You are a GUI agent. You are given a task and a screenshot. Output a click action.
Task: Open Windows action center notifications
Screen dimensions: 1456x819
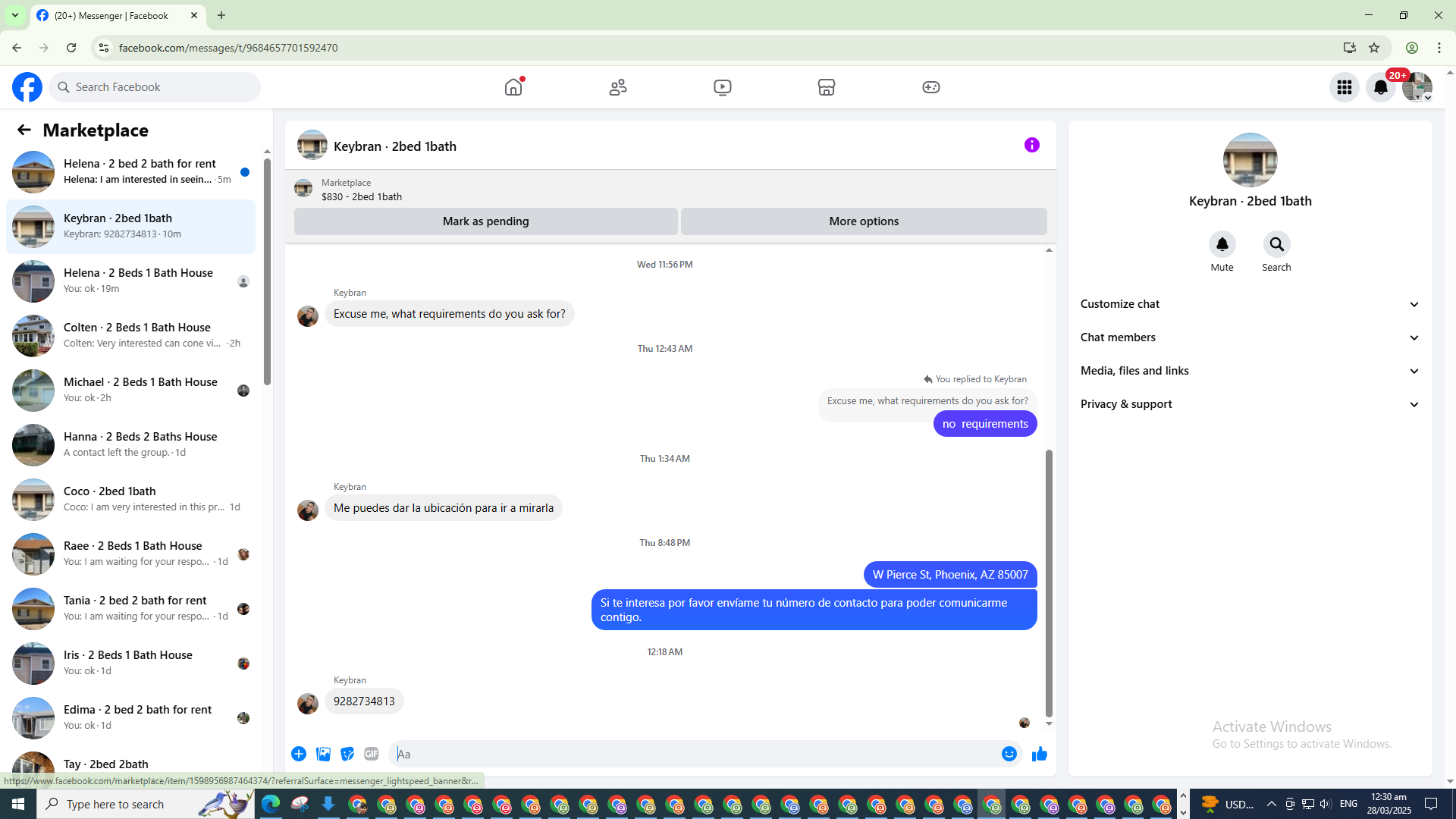coord(1431,804)
